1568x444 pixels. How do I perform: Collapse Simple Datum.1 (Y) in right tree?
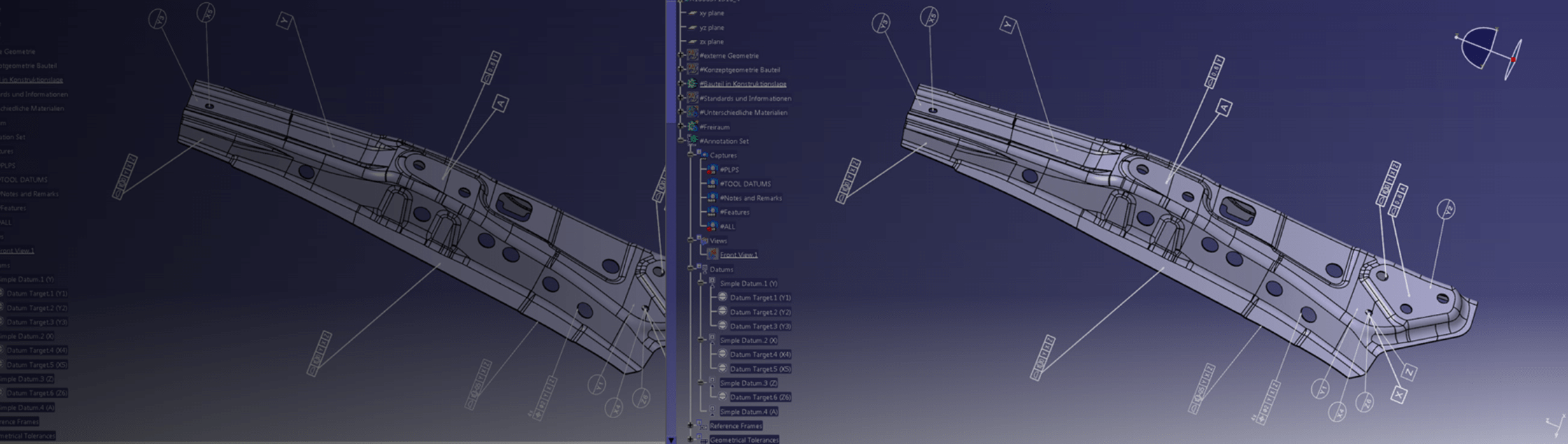pos(700,283)
